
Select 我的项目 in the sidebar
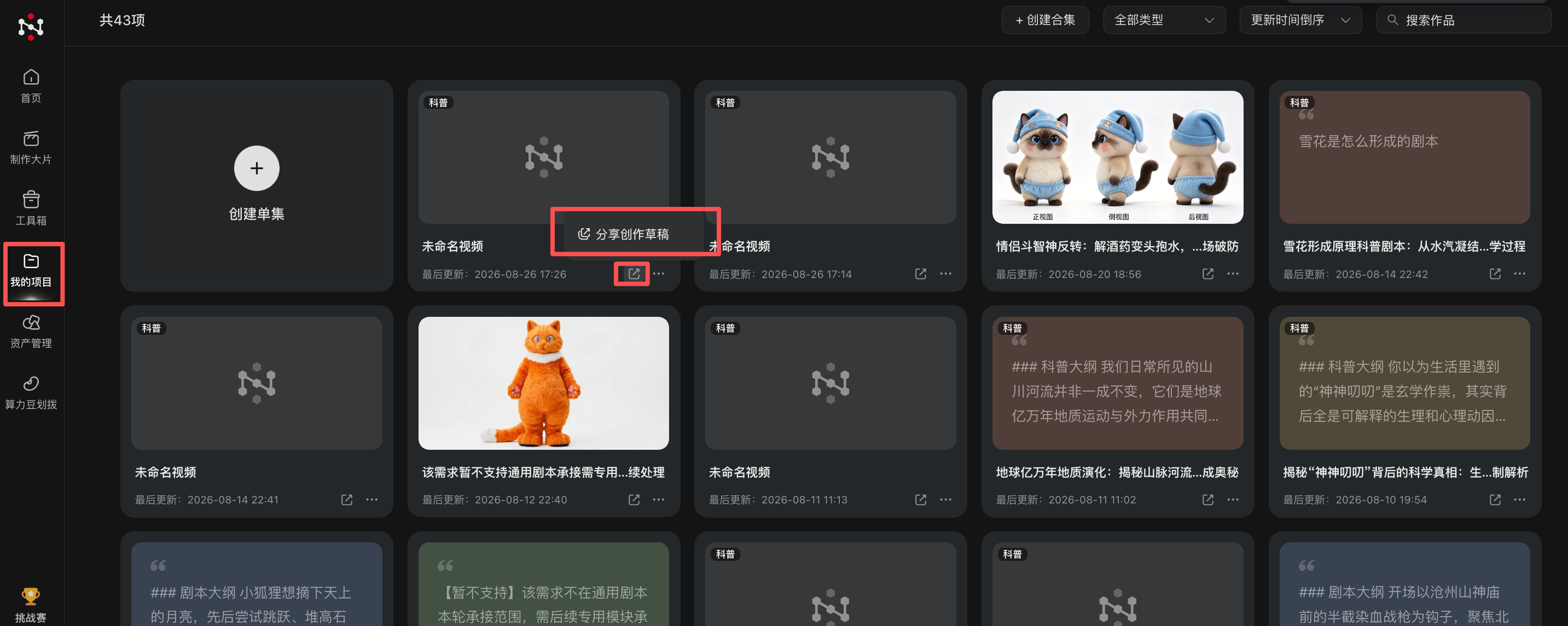pos(31,270)
